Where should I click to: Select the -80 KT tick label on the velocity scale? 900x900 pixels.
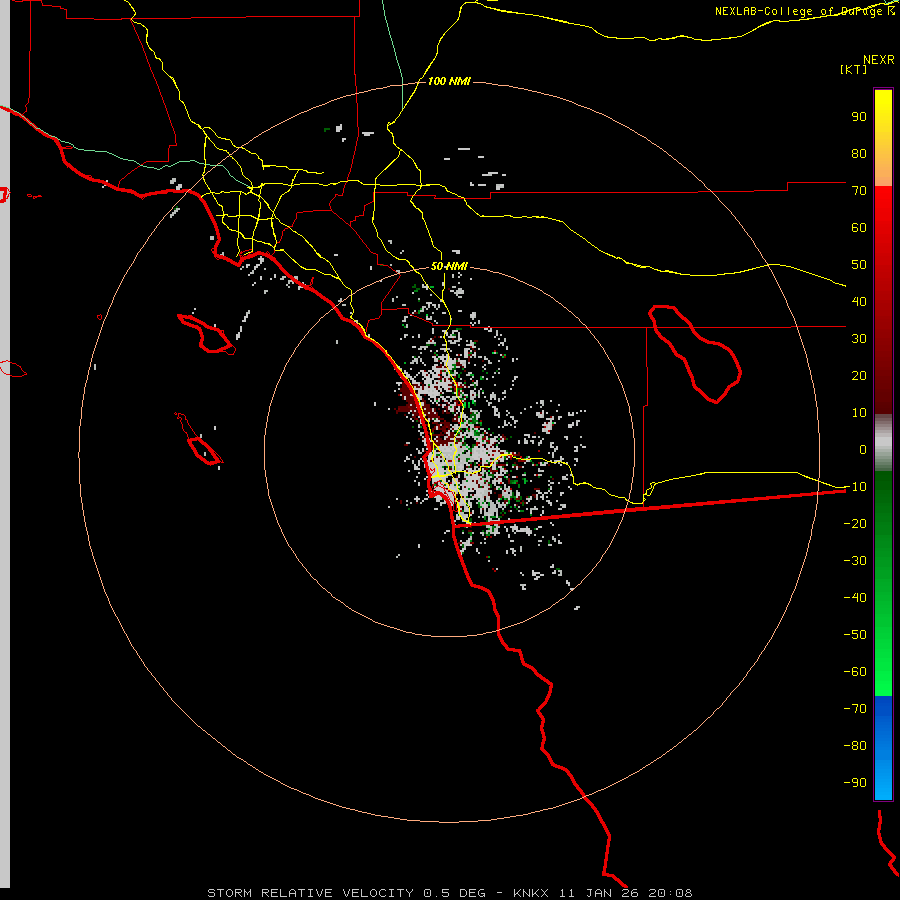[855, 746]
